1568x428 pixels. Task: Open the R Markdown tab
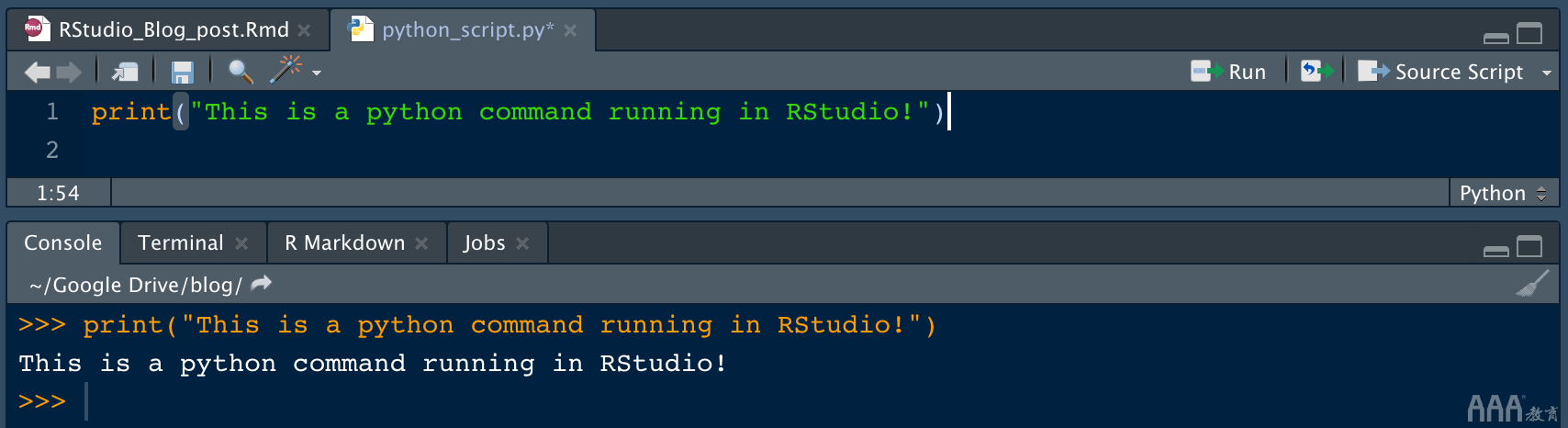click(344, 243)
